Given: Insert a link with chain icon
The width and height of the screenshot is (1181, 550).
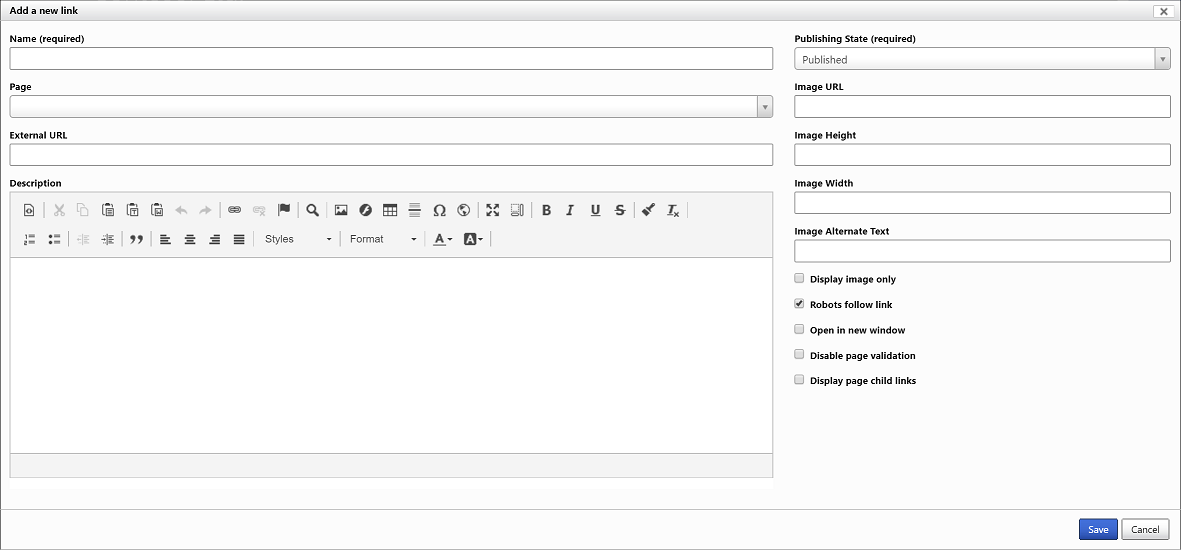Looking at the screenshot, I should click(x=234, y=210).
